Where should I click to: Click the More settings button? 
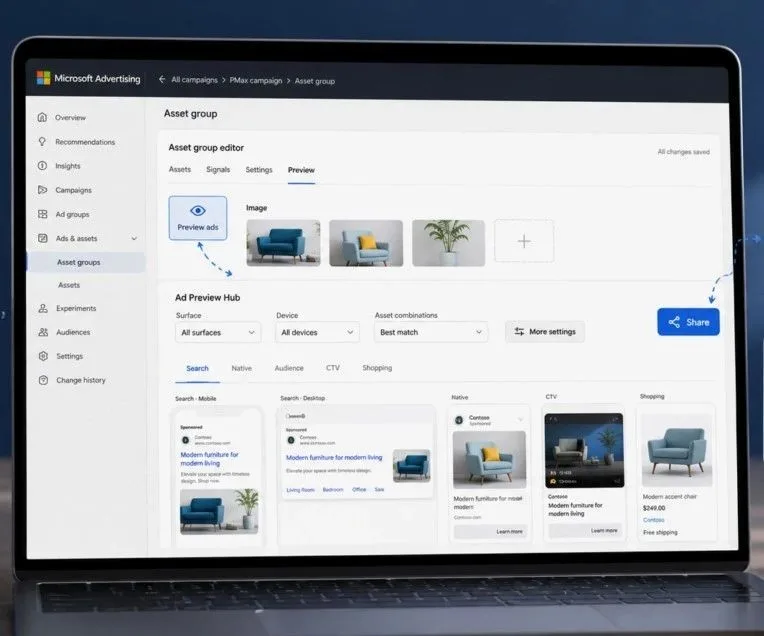coord(545,331)
